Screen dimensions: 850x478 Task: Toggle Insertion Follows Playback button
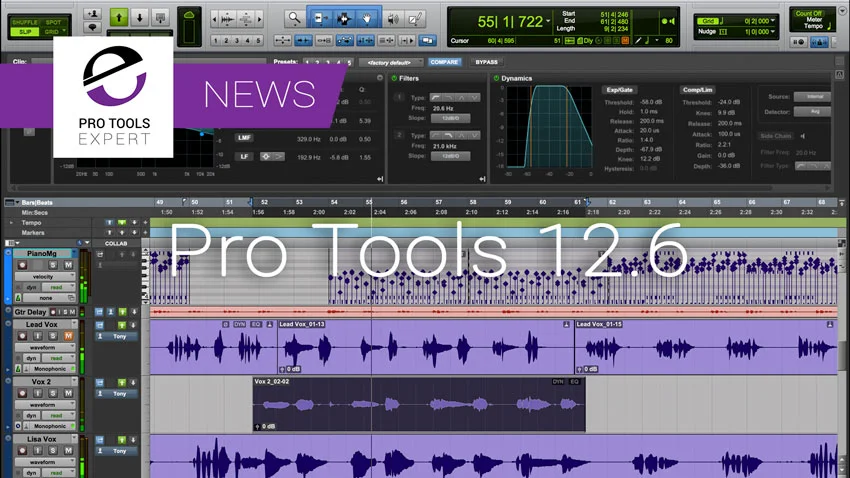[407, 40]
